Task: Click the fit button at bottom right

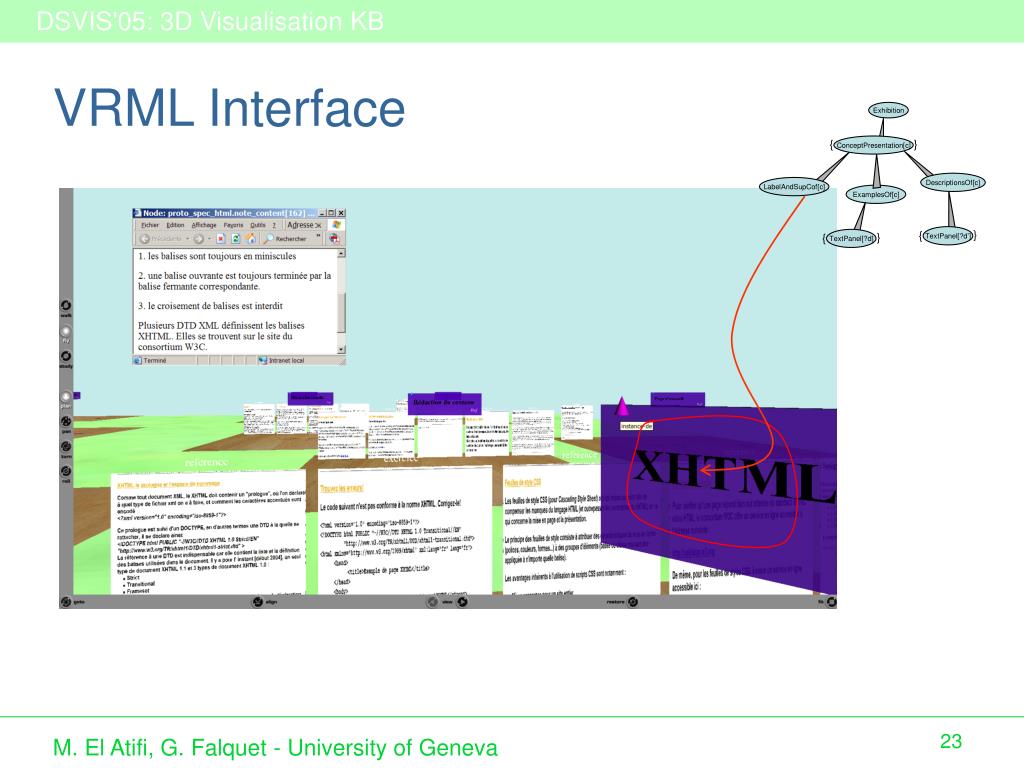Action: click(x=831, y=601)
